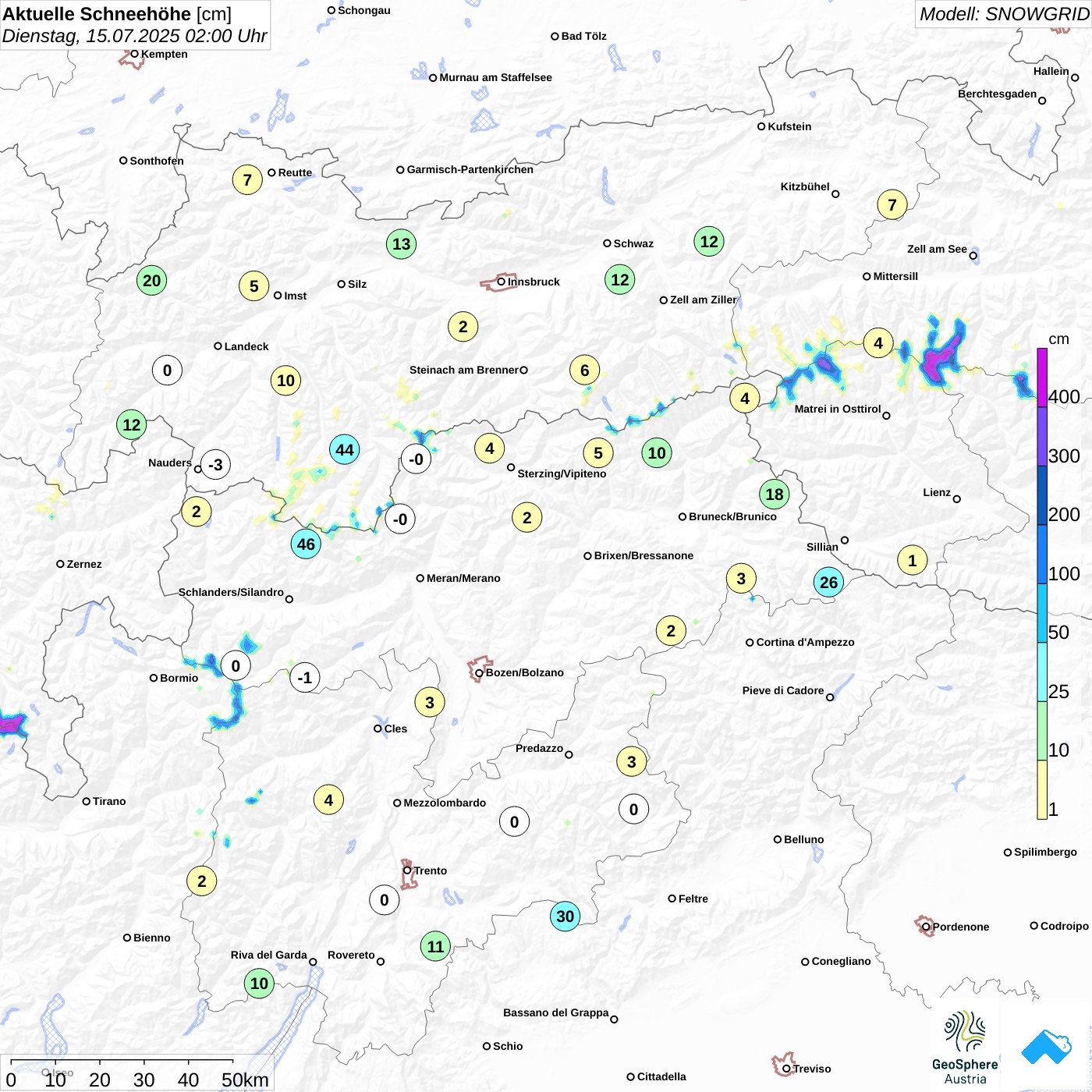The image size is (1092, 1092).
Task: Click the magenta 400 cm legend color
Action: point(1042,378)
